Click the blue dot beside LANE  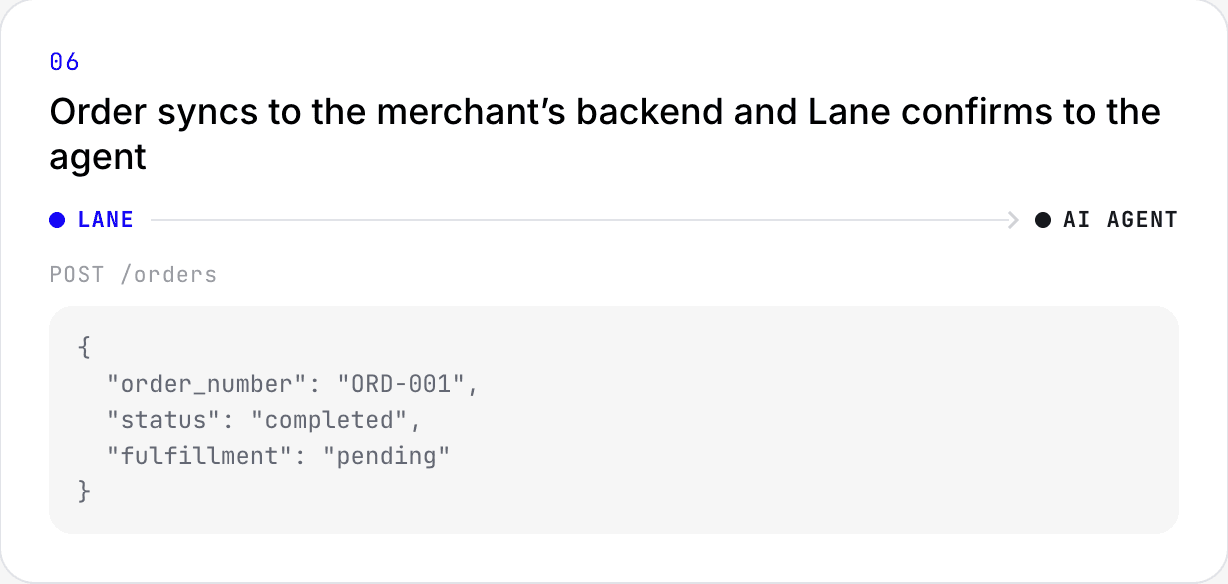(x=58, y=220)
